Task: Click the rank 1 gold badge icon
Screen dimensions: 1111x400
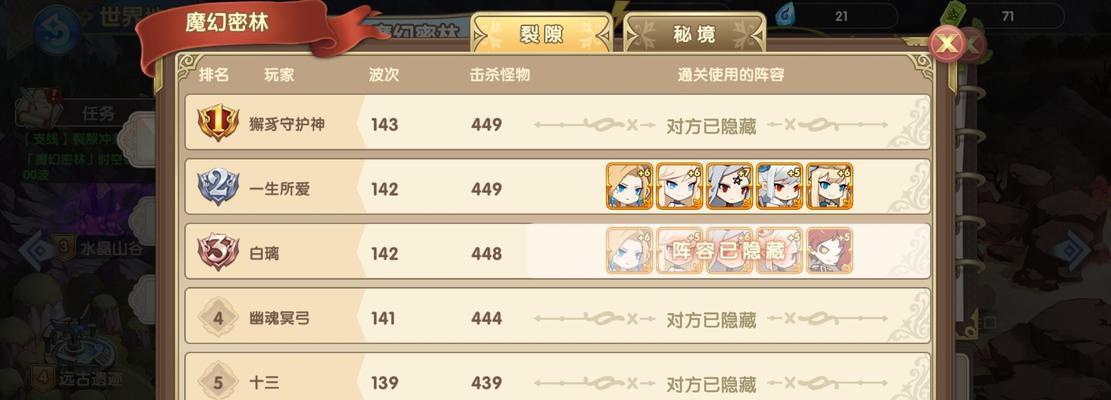Action: click(218, 124)
